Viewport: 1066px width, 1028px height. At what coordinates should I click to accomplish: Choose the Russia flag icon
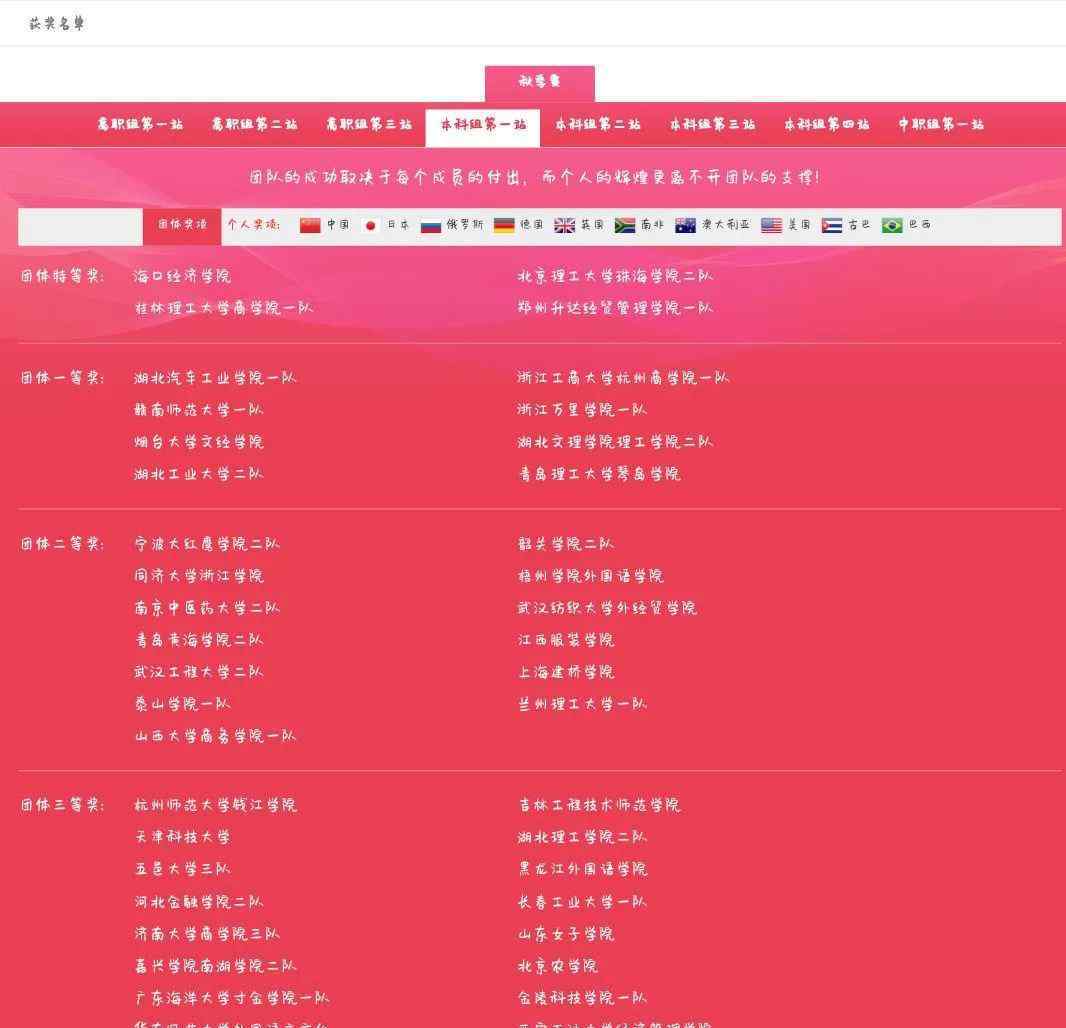click(431, 225)
